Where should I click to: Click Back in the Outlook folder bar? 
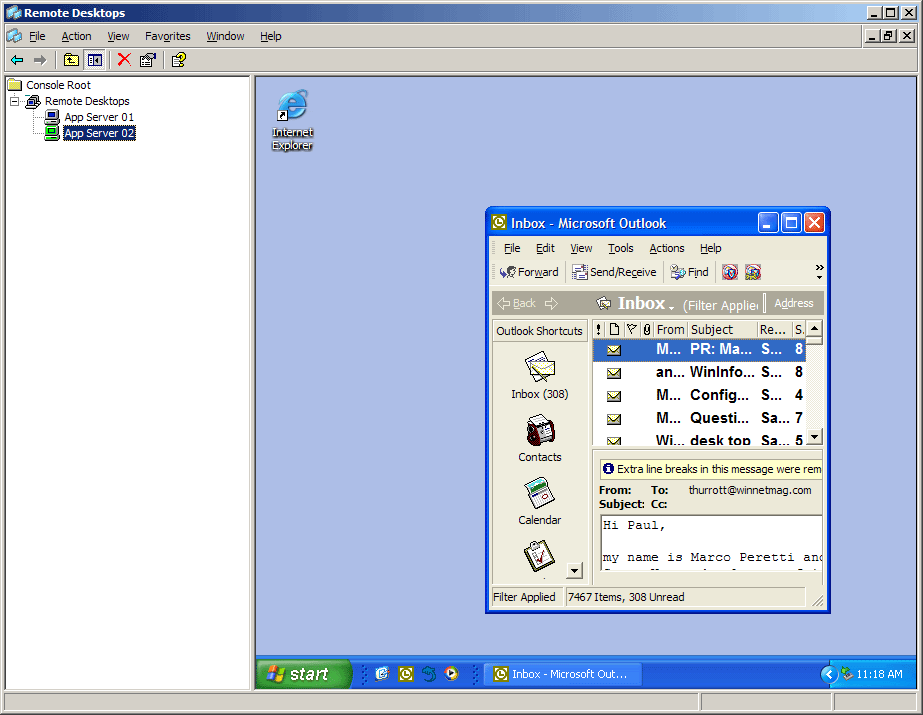(x=517, y=304)
